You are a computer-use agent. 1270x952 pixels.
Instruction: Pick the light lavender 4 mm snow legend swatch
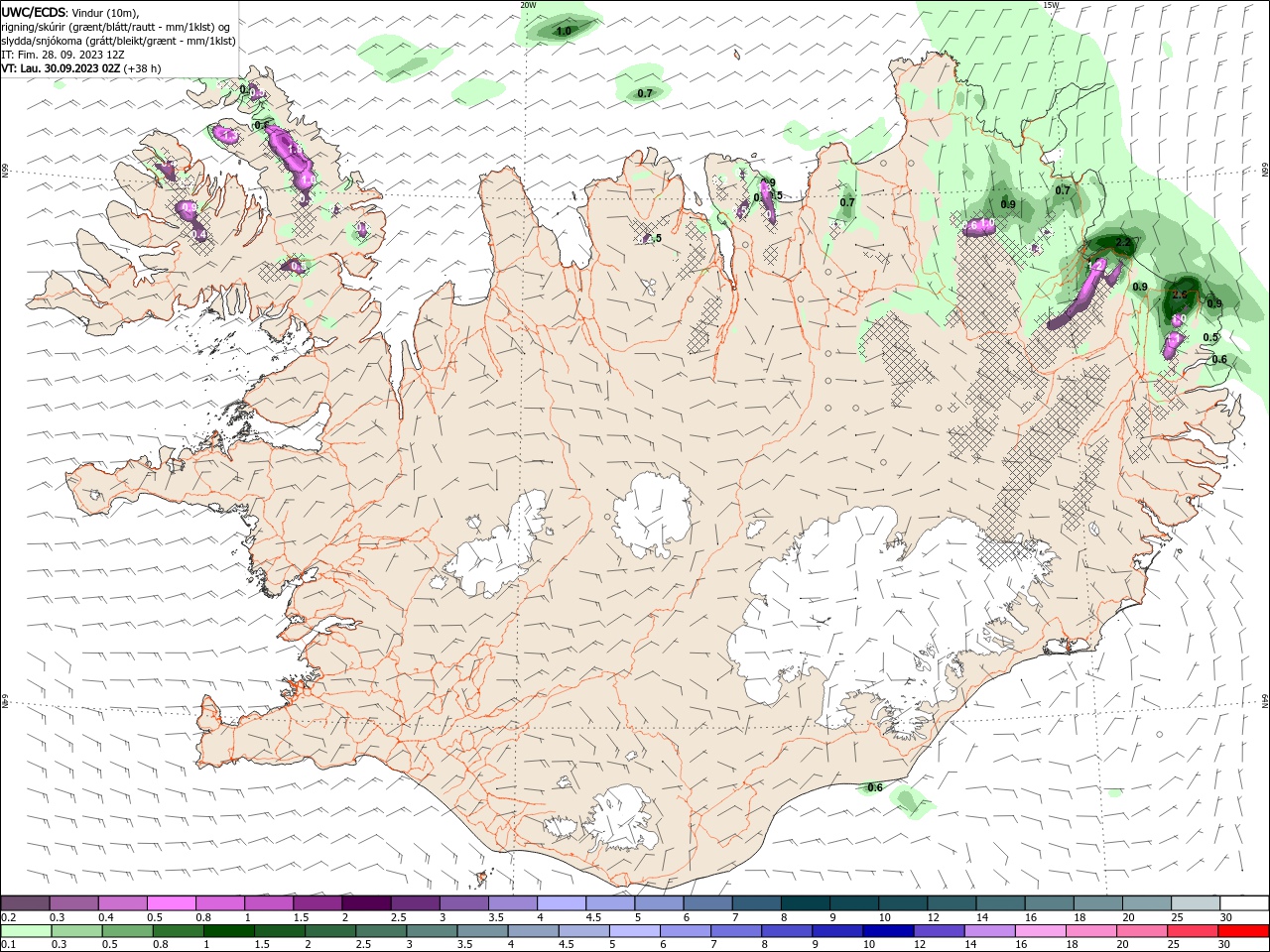562,903
